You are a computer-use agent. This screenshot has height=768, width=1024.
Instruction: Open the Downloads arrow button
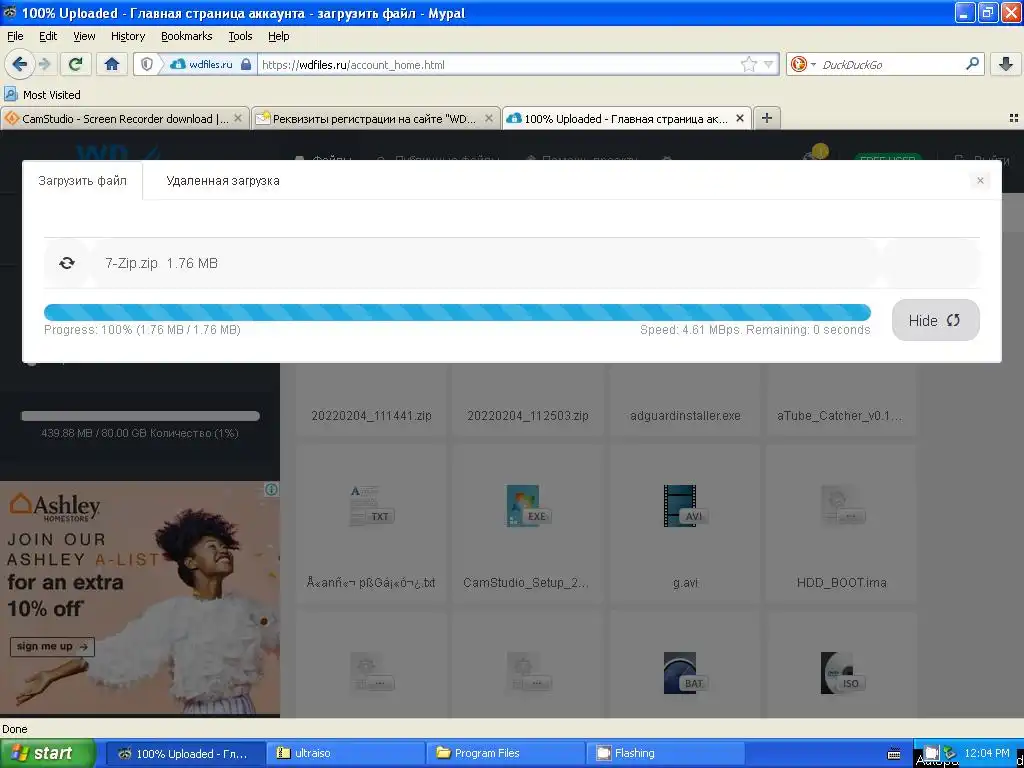click(x=1006, y=64)
